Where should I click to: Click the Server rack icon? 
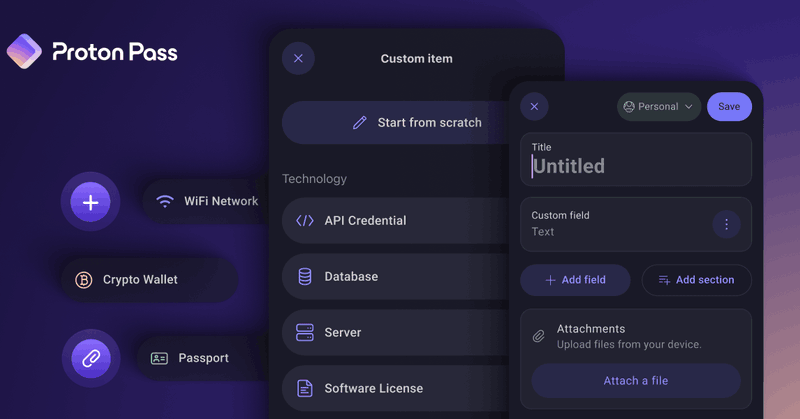[x=305, y=332]
